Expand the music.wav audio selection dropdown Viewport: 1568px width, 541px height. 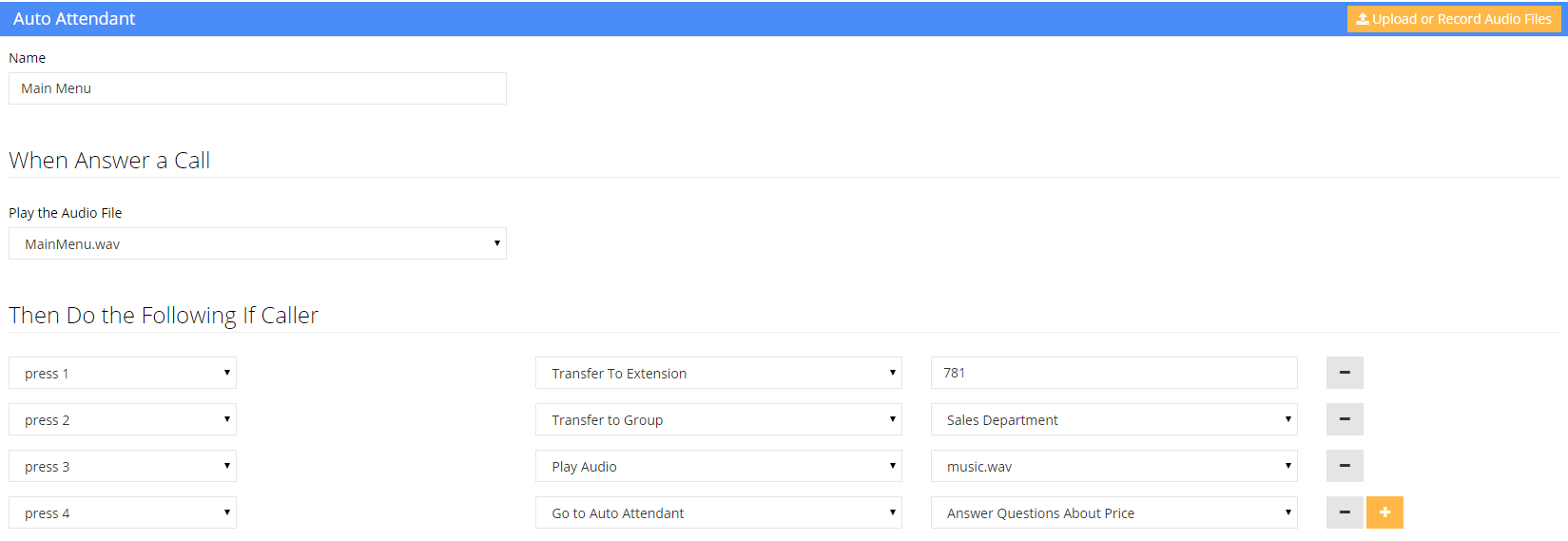(x=1113, y=466)
